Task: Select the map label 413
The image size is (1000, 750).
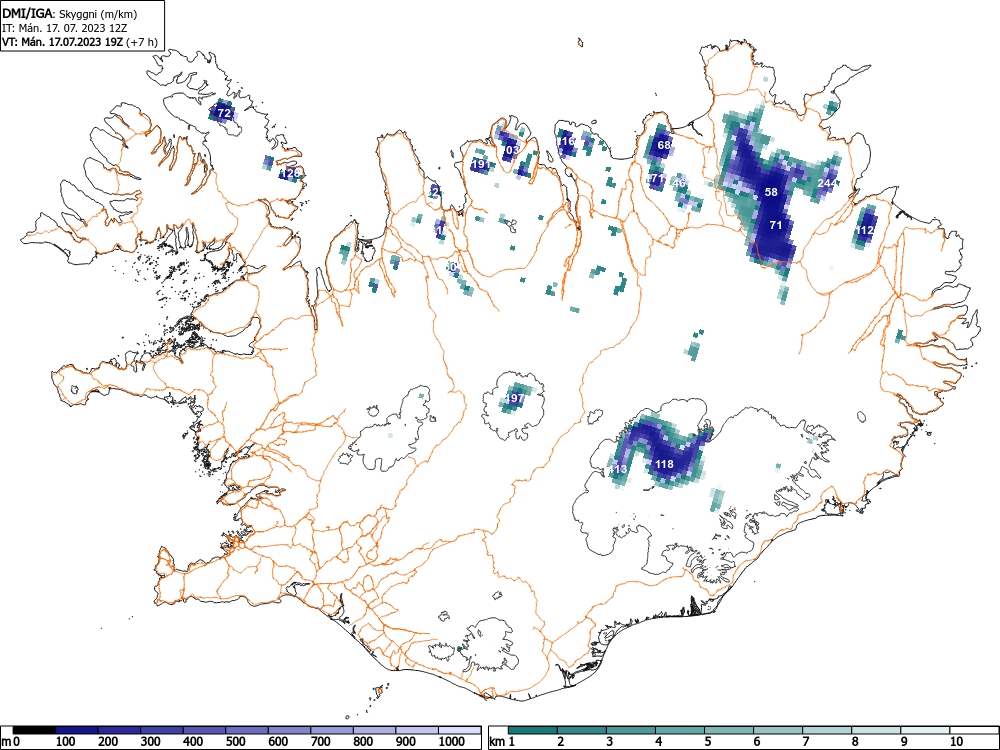Action: 618,469
